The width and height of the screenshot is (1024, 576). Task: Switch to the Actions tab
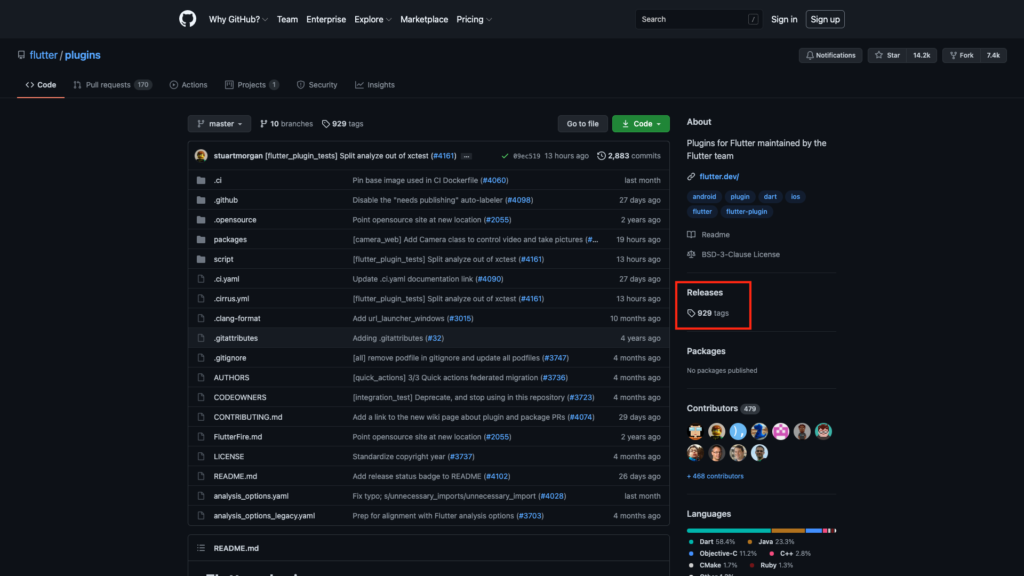click(188, 85)
